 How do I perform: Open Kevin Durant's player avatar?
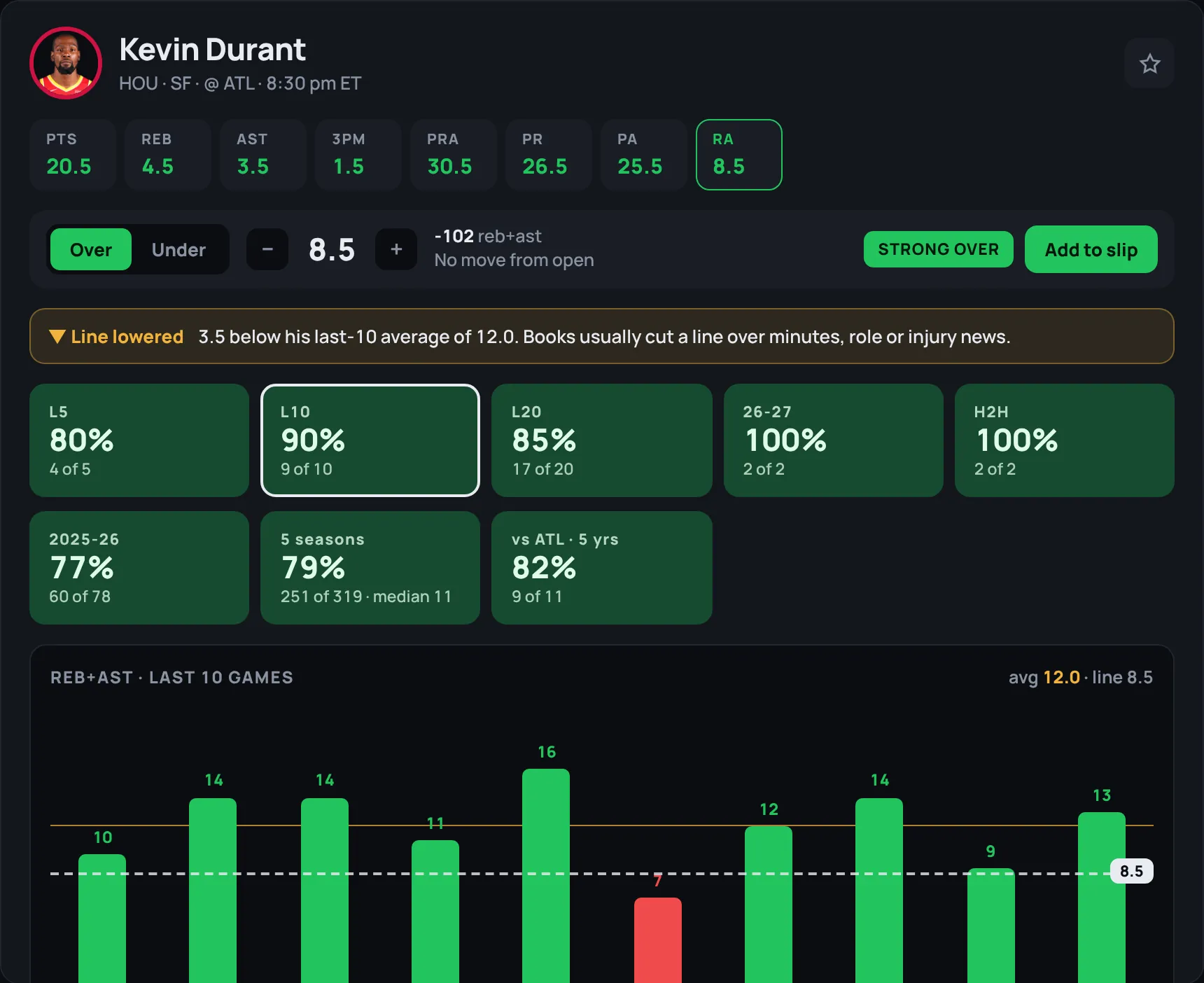coord(66,63)
